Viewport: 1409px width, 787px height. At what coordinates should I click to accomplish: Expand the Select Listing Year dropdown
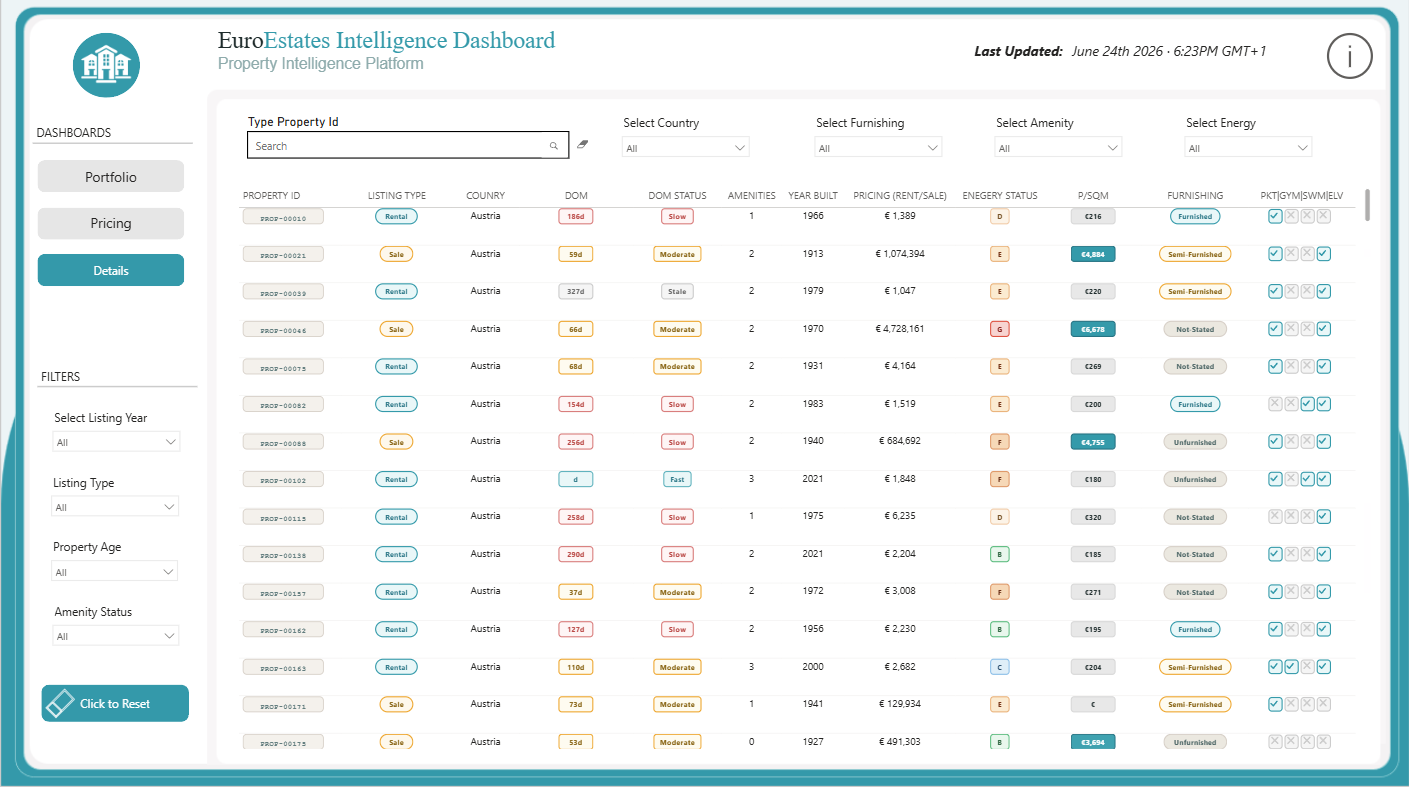tap(116, 442)
